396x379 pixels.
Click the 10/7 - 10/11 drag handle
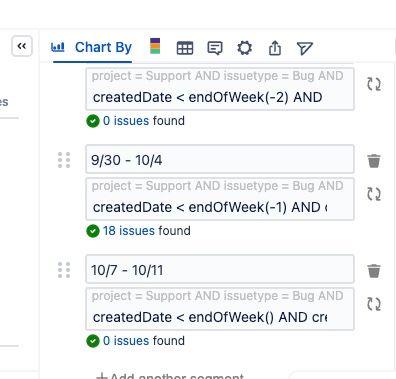pos(64,270)
